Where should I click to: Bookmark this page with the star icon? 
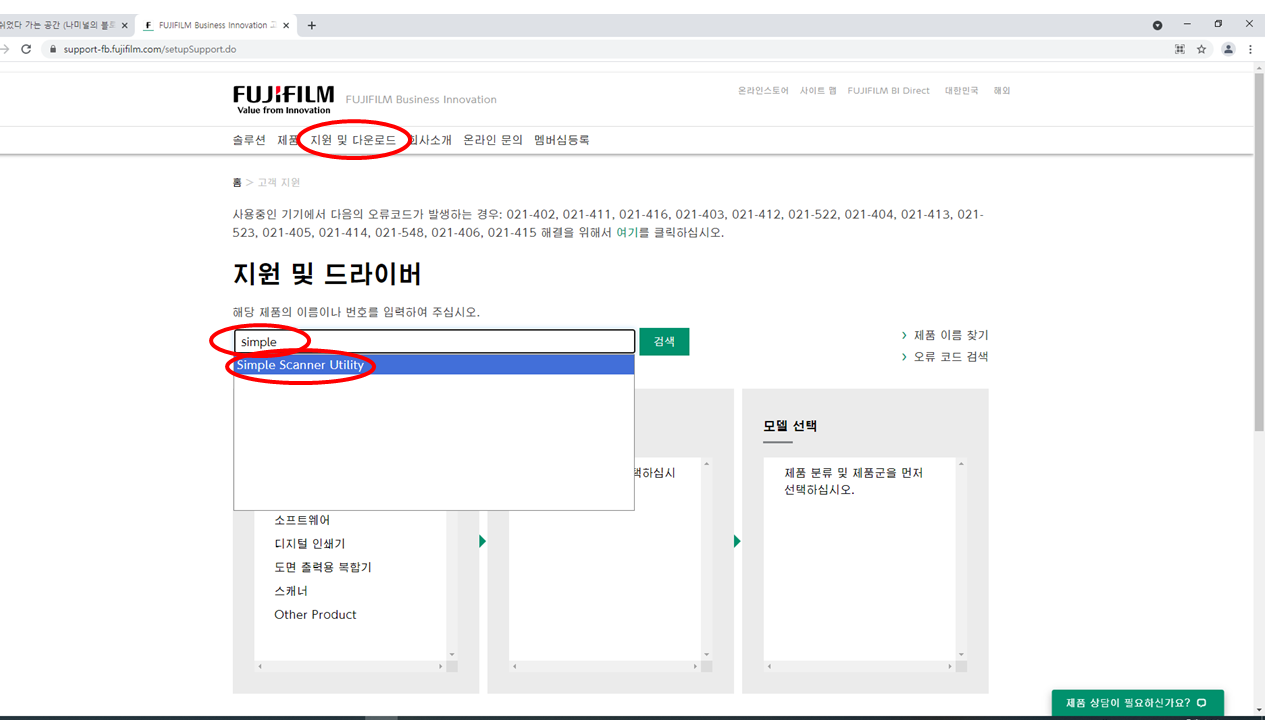1202,49
